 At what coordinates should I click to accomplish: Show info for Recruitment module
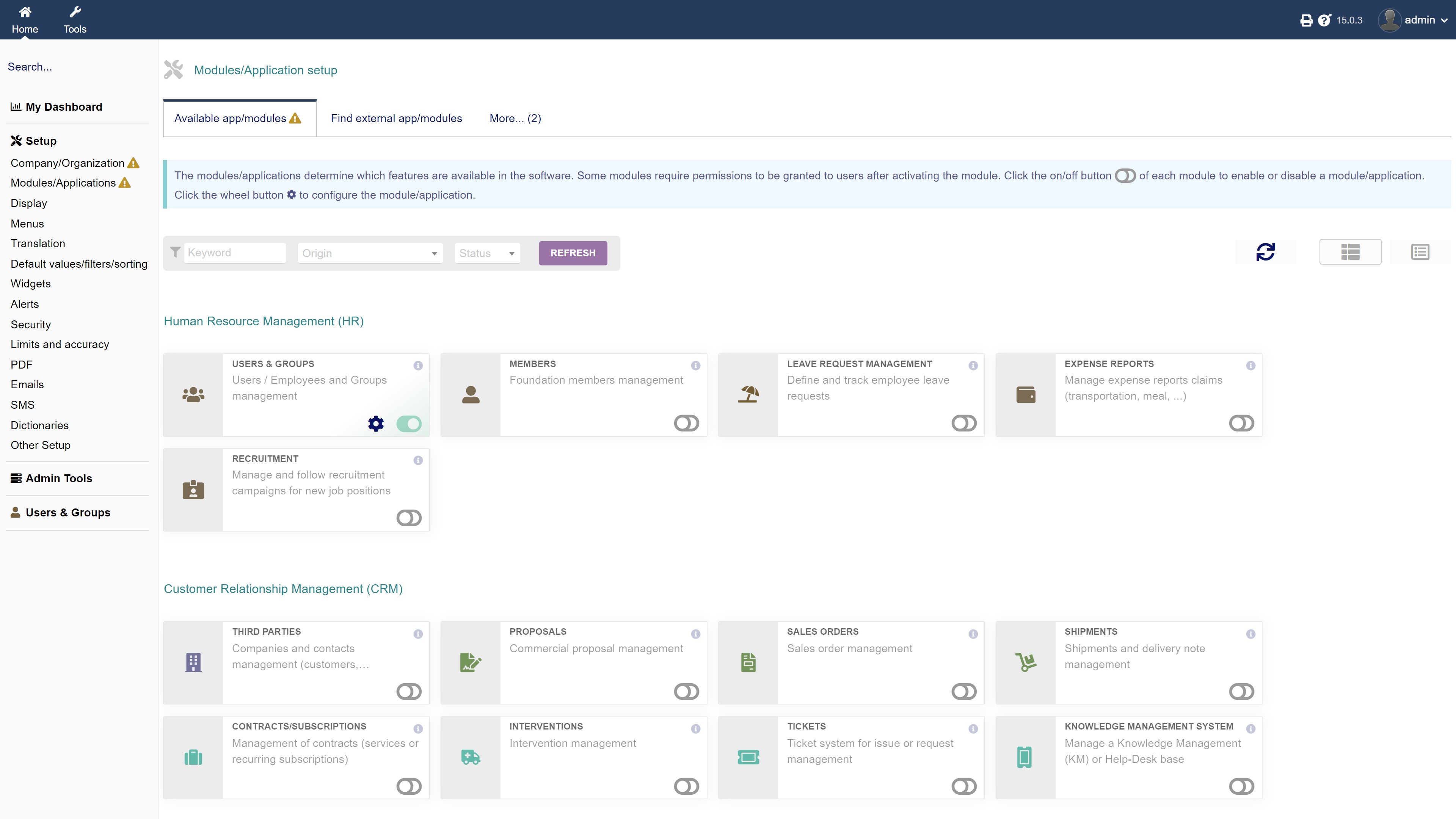tap(418, 461)
